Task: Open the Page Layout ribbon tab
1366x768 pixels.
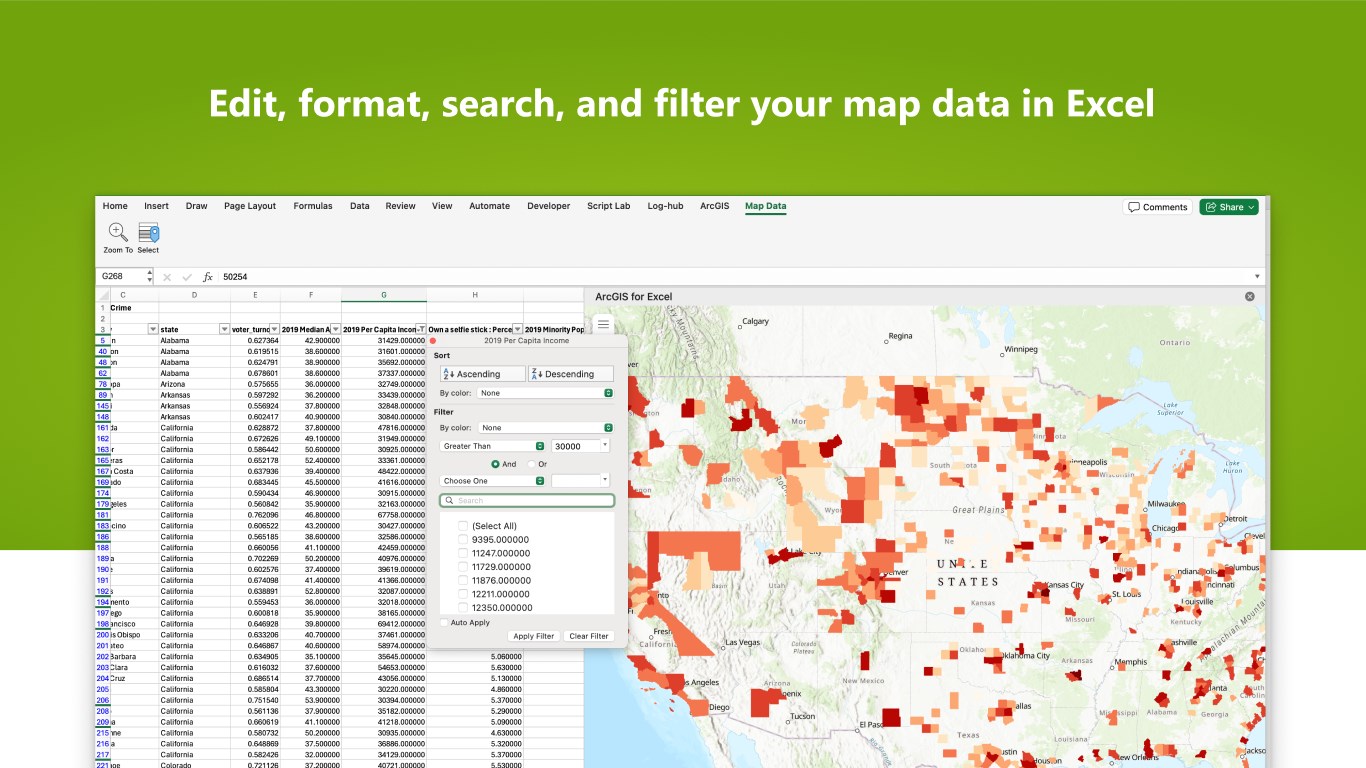Action: (250, 206)
